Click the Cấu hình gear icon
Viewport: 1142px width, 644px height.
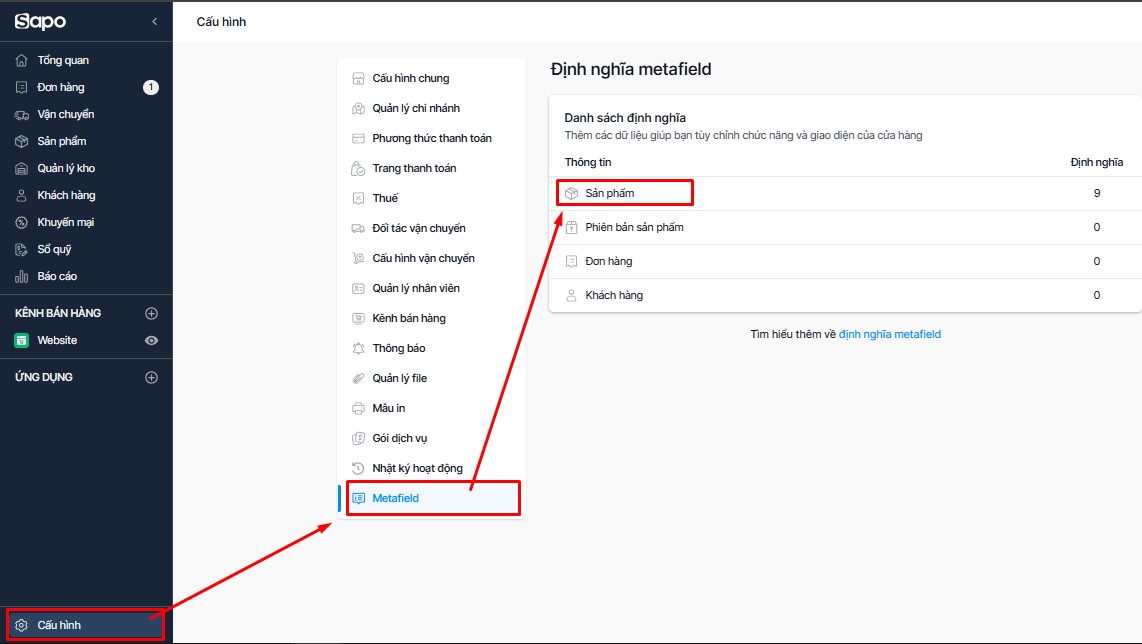coord(22,625)
